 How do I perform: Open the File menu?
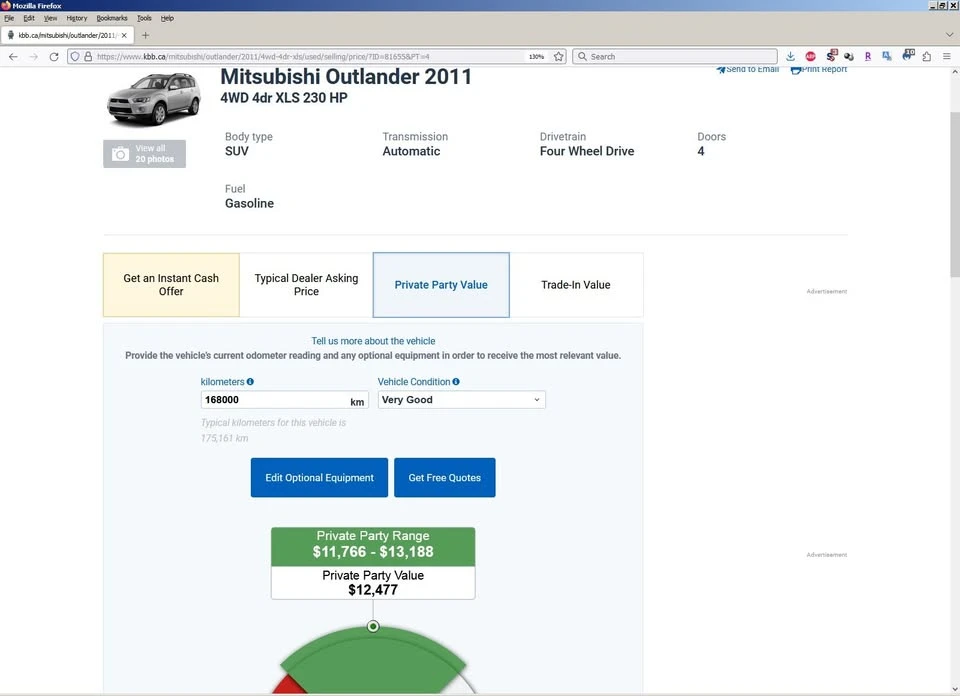coord(9,18)
